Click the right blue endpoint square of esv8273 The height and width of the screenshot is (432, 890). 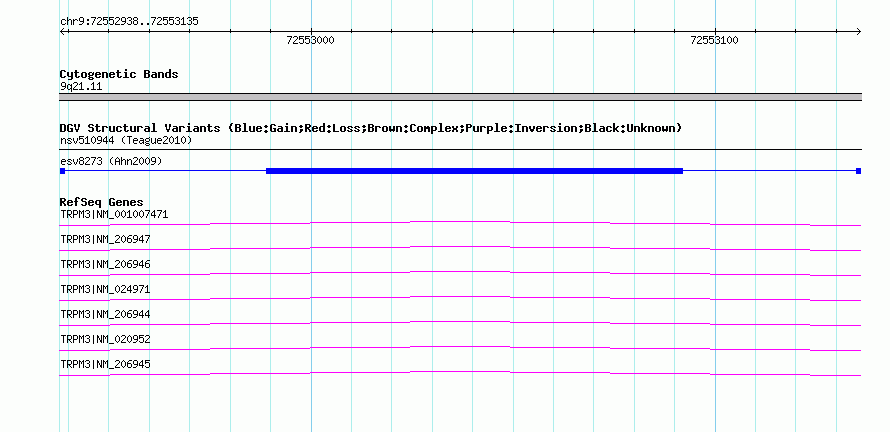point(858,171)
